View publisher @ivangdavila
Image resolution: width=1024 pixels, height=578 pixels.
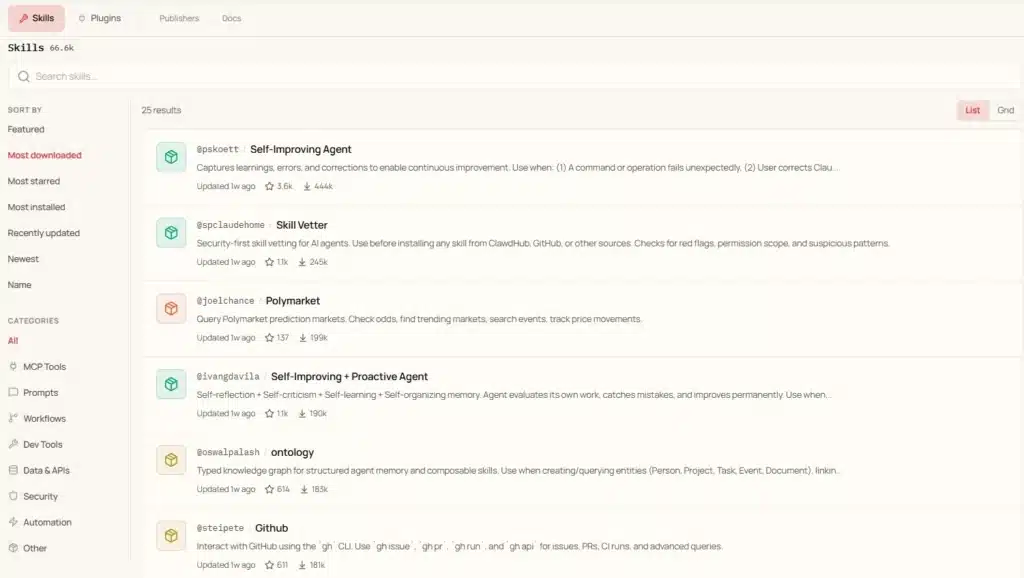point(228,377)
